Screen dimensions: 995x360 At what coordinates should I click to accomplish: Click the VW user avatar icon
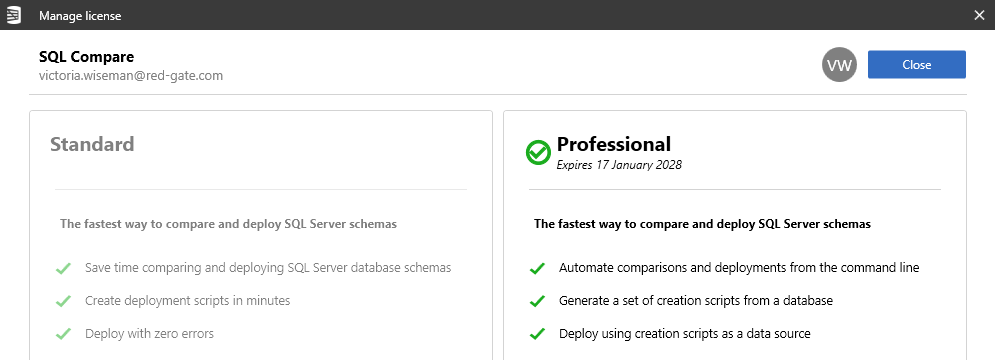tap(839, 65)
